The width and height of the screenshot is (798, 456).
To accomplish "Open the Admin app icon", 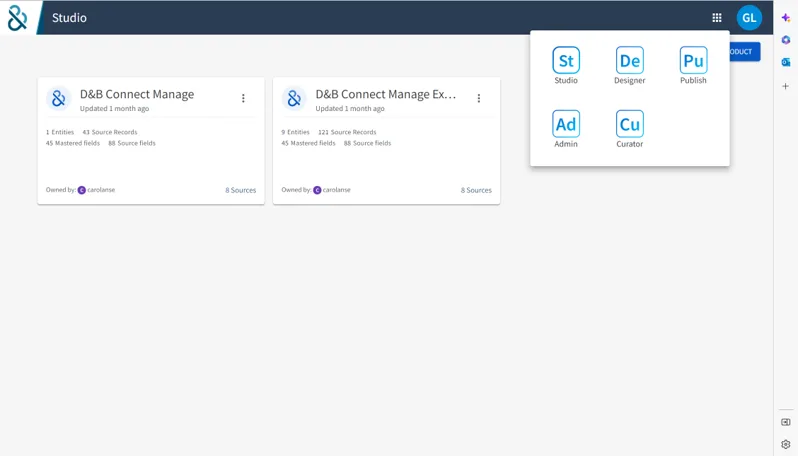I will (x=566, y=124).
